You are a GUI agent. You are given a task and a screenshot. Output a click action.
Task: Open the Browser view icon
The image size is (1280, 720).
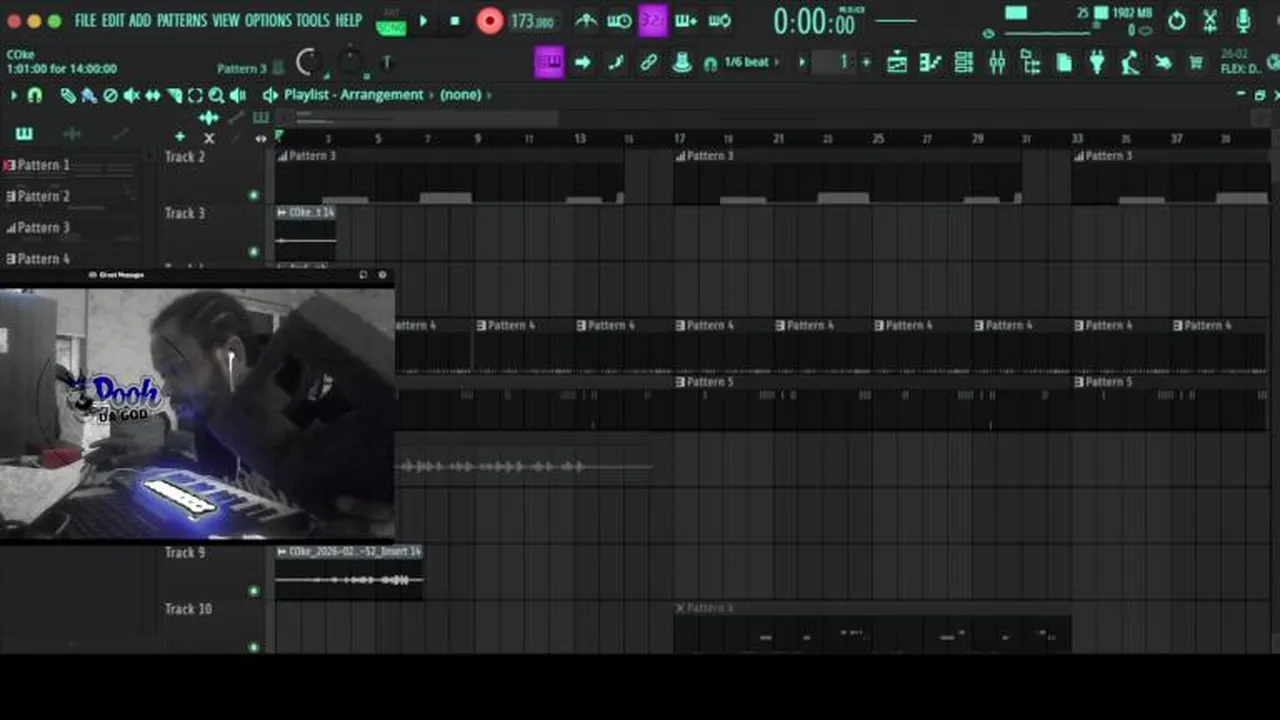click(x=1030, y=63)
